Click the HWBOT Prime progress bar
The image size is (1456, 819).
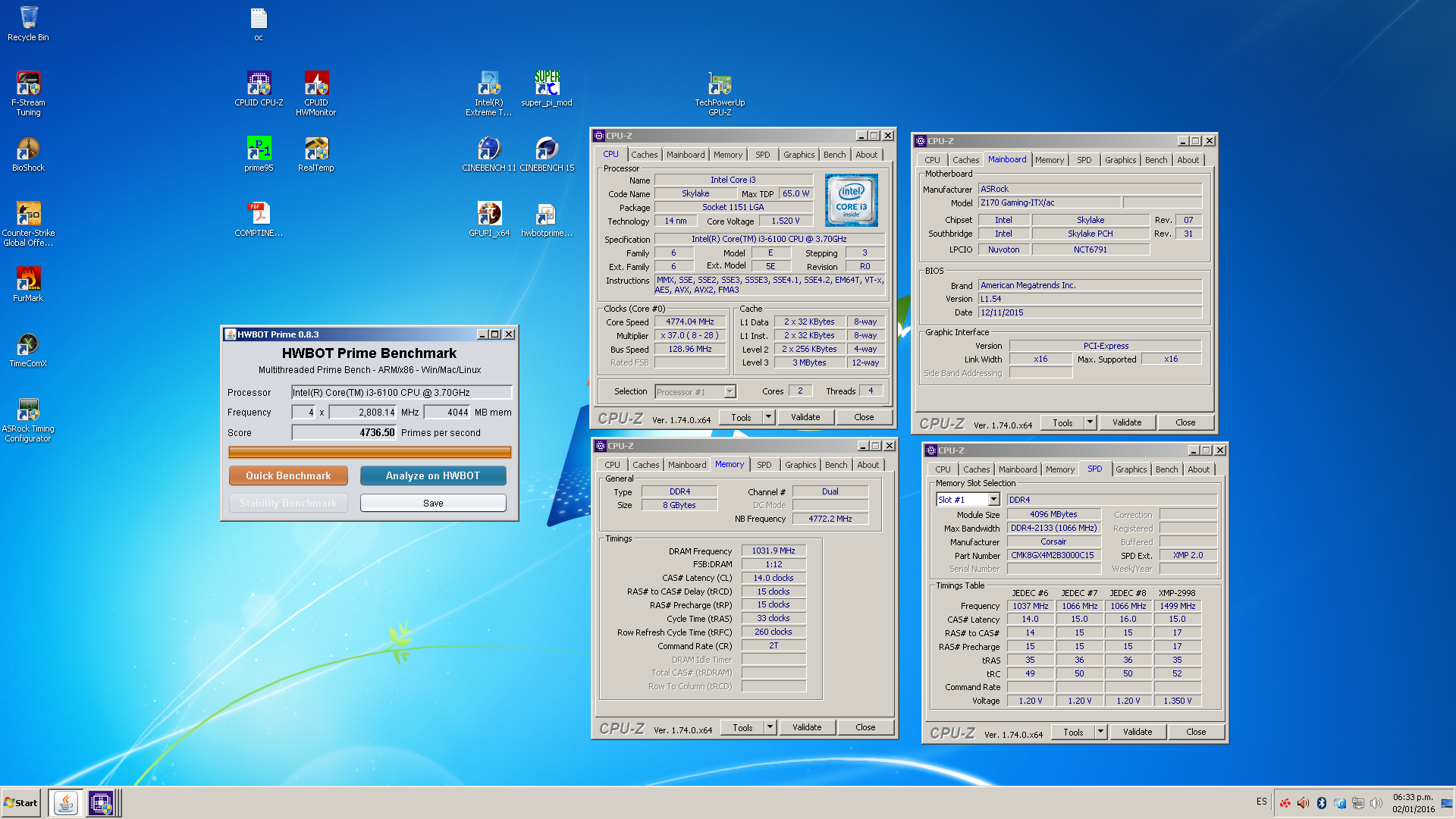coord(370,453)
